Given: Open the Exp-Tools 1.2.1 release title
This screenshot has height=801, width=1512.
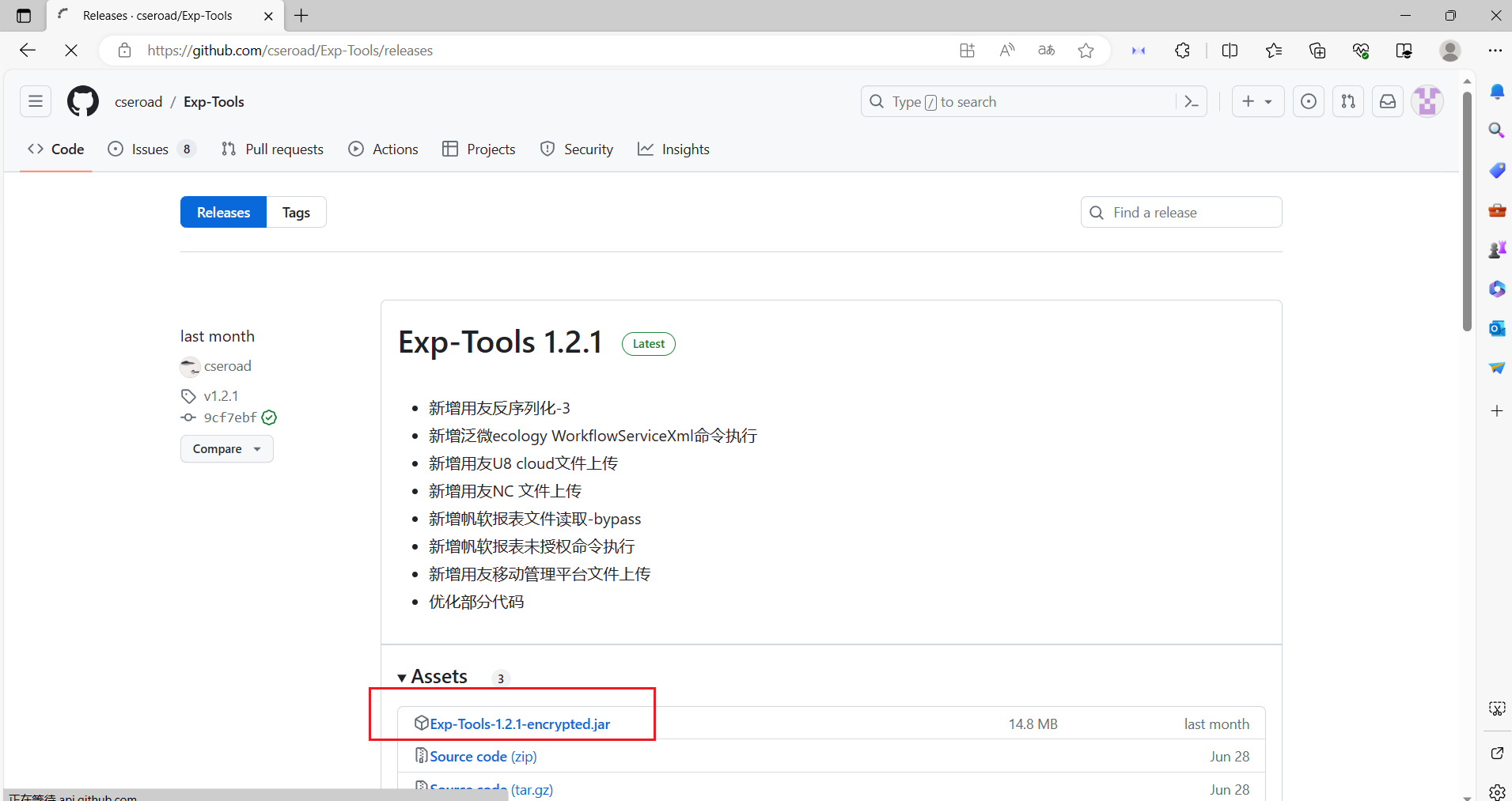Looking at the screenshot, I should tap(500, 342).
